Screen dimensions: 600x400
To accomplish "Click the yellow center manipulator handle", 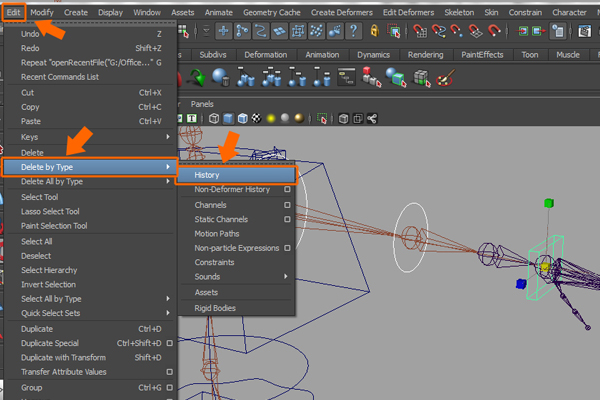I will (x=545, y=267).
